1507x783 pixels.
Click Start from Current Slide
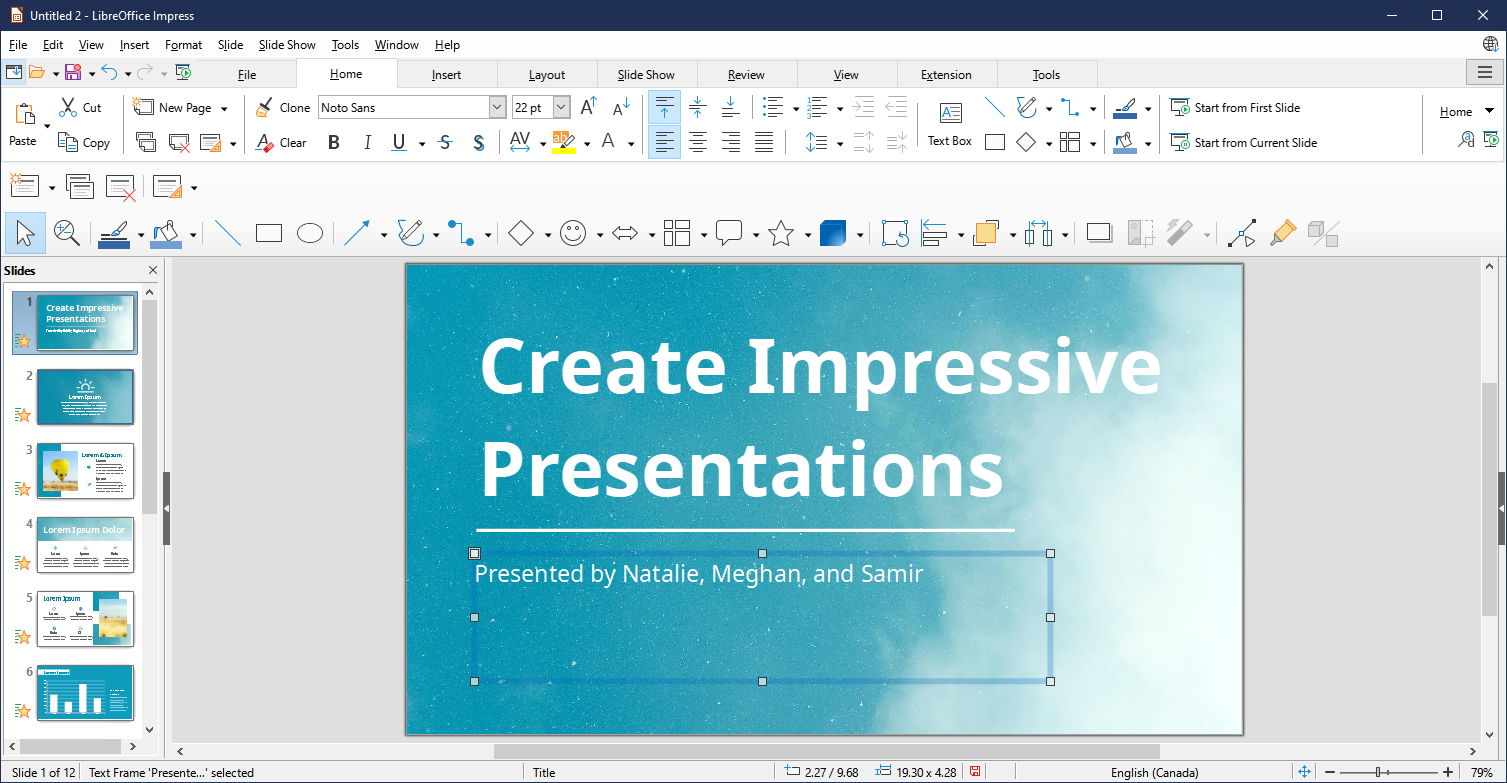[x=1243, y=142]
